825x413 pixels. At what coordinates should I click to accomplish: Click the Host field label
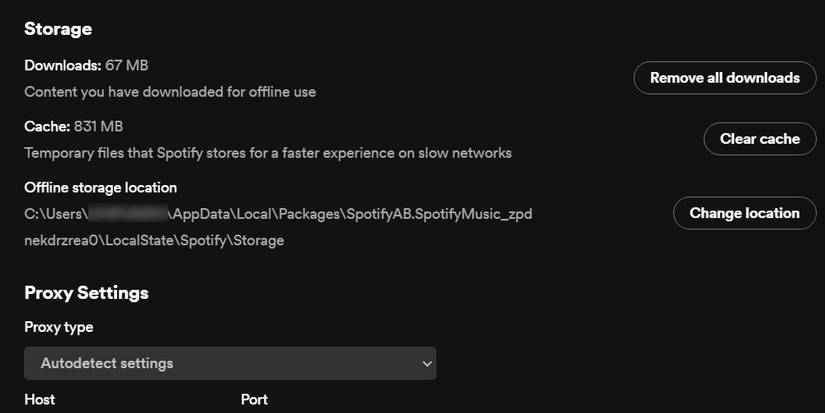pos(39,399)
